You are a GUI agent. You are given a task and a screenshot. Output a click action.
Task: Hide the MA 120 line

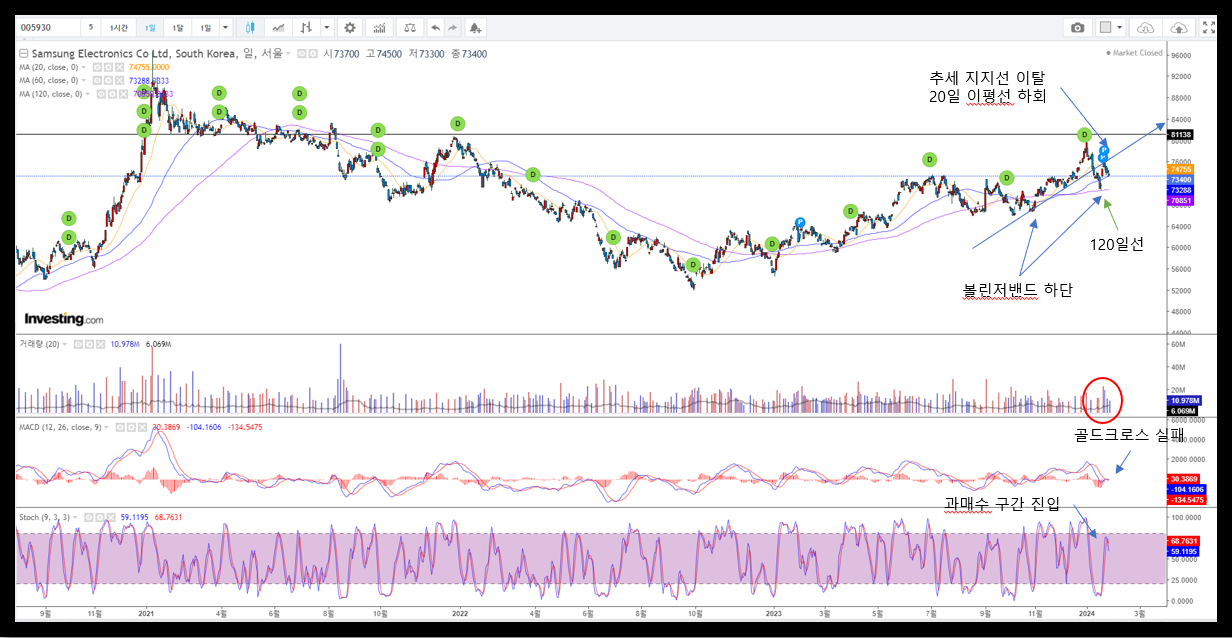[x=101, y=94]
